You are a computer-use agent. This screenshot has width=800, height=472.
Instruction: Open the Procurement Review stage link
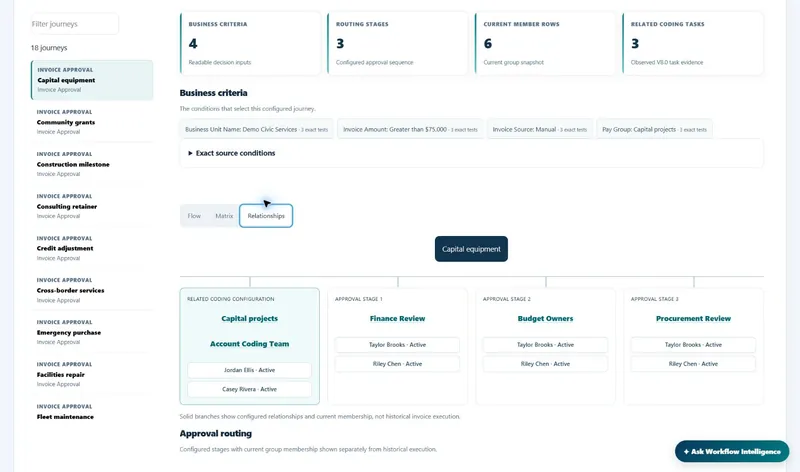click(x=693, y=318)
